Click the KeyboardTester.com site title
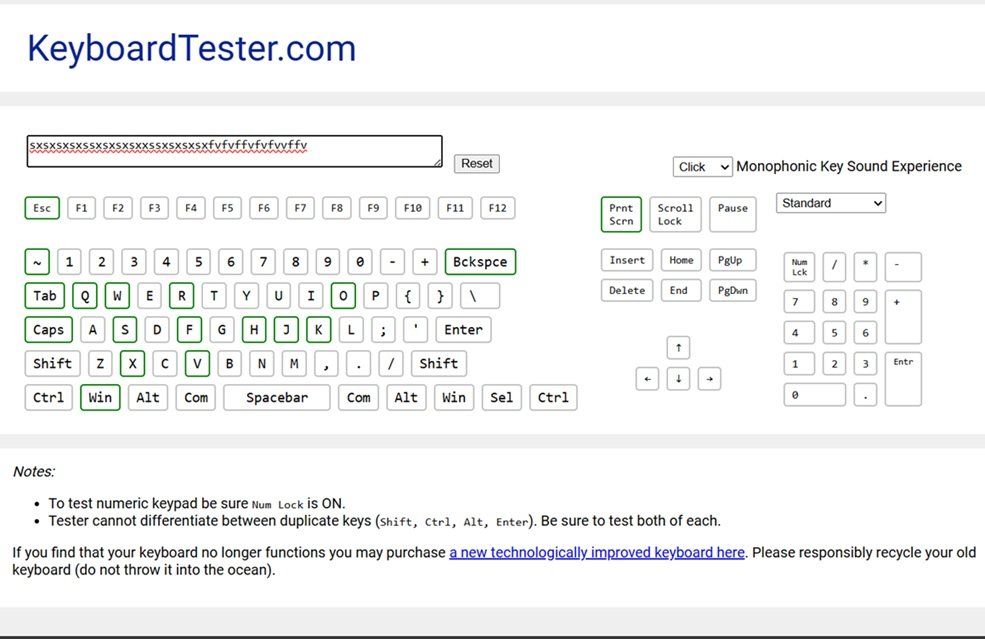Image resolution: width=985 pixels, height=639 pixels. point(191,48)
